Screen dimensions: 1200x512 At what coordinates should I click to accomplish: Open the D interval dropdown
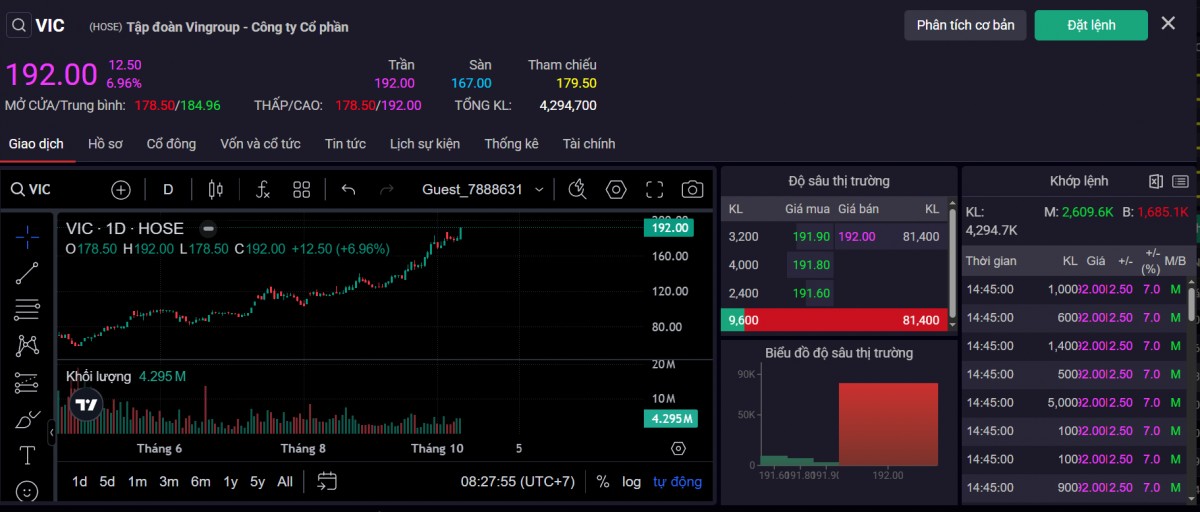point(168,189)
